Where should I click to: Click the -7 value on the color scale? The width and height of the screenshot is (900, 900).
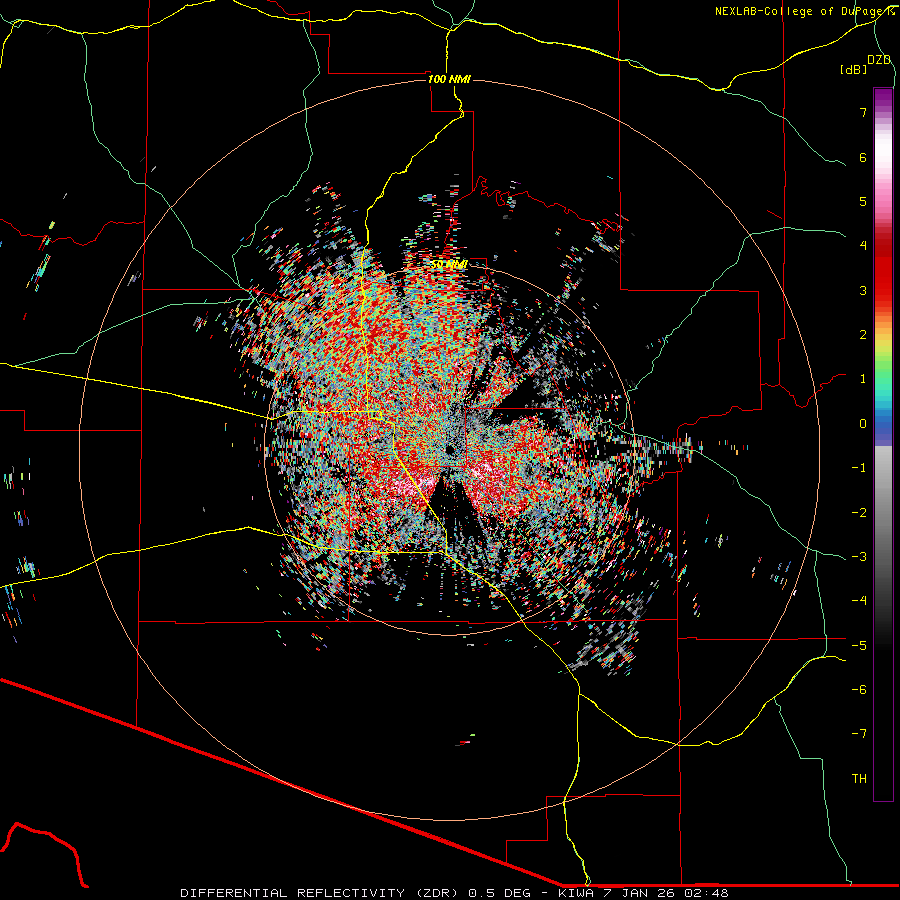tap(859, 734)
